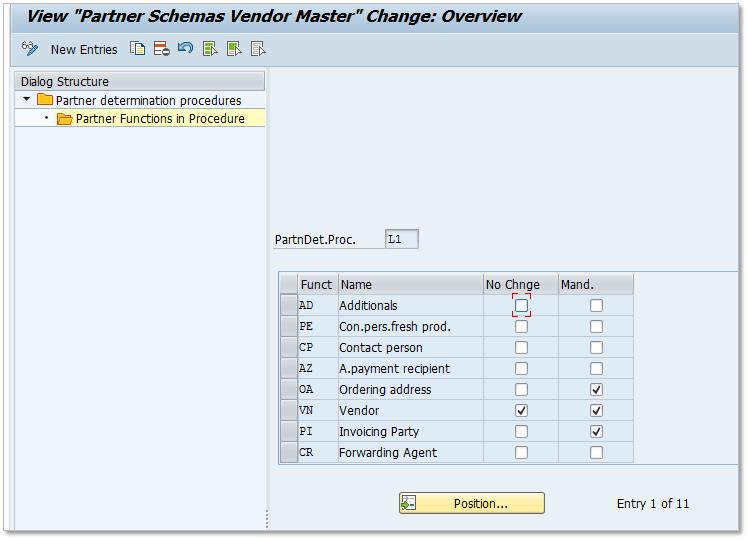The image size is (748, 540).
Task: Click function code cell AZ
Action: click(x=318, y=368)
